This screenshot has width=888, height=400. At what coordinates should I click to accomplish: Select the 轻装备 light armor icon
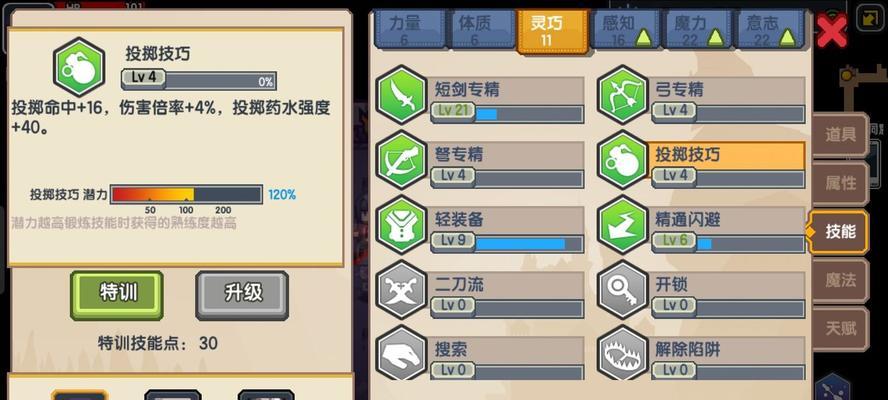[x=401, y=225]
